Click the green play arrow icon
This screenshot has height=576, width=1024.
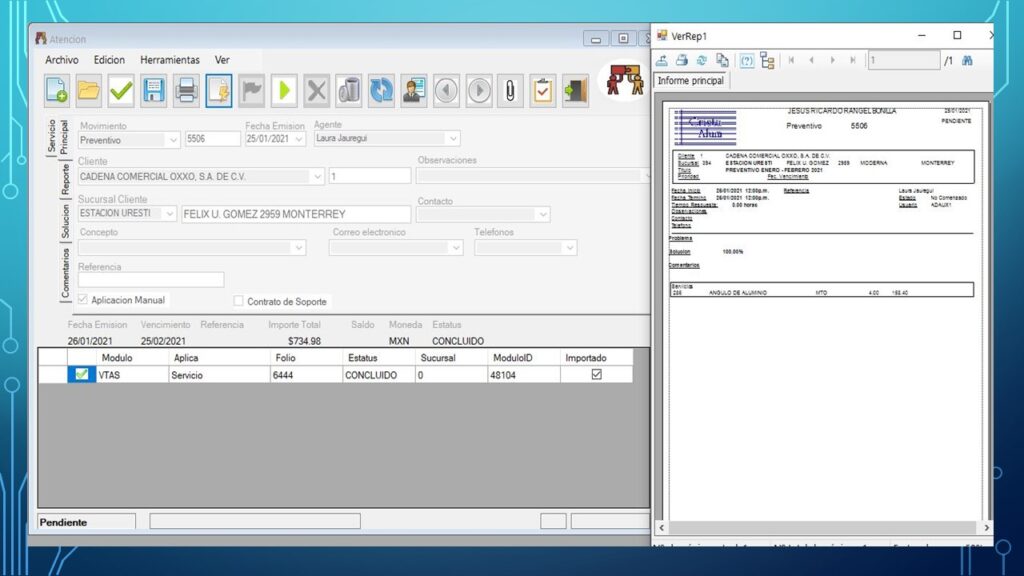click(284, 91)
